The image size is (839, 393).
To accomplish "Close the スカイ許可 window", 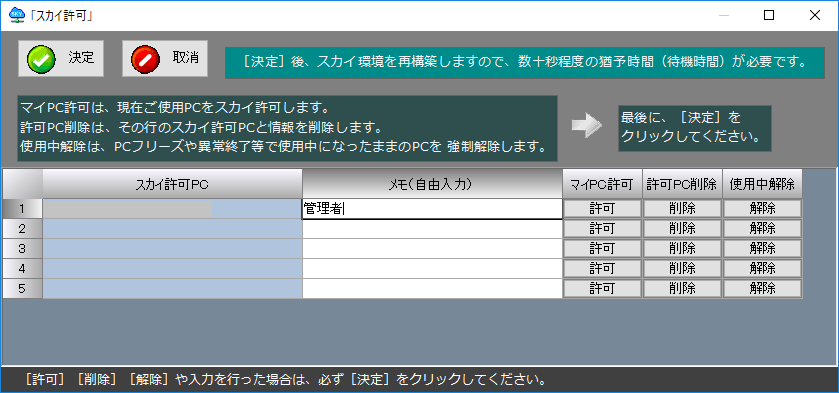I will click(815, 15).
